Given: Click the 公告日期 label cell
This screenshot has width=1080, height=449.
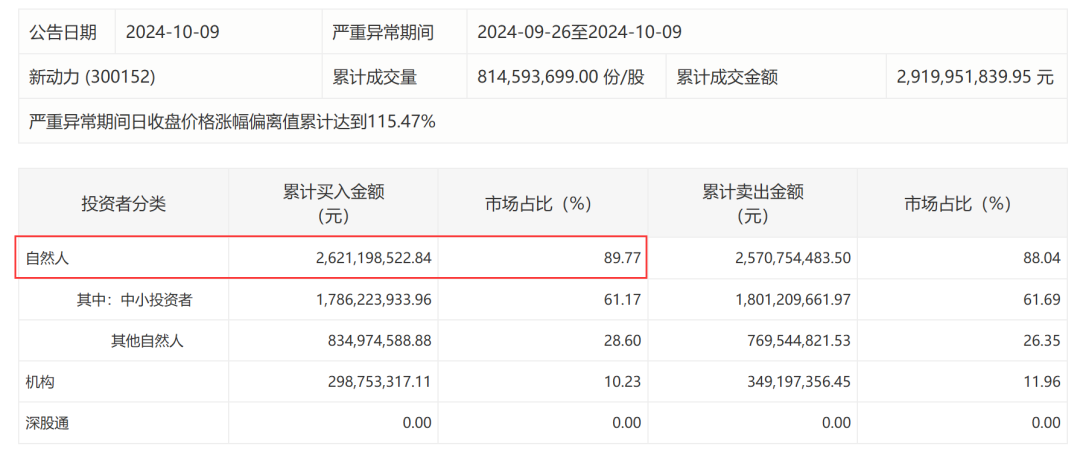Looking at the screenshot, I should point(63,32).
